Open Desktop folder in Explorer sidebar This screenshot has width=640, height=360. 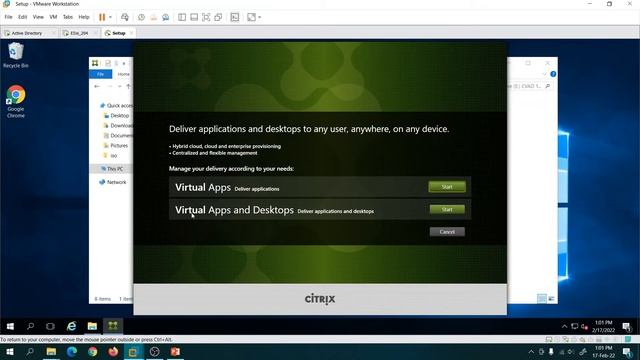pyautogui.click(x=116, y=116)
